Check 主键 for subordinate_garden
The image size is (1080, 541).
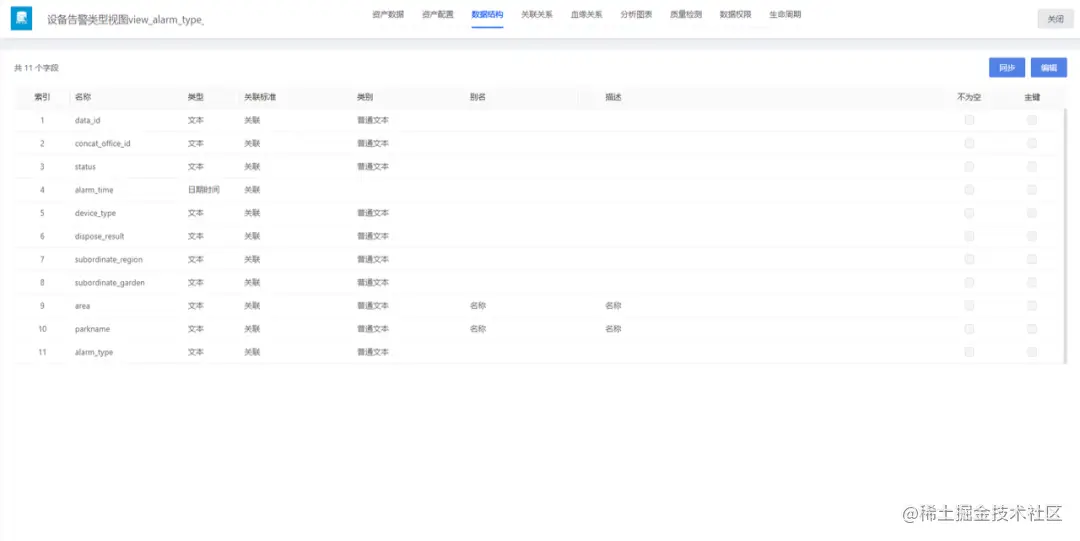click(1032, 283)
